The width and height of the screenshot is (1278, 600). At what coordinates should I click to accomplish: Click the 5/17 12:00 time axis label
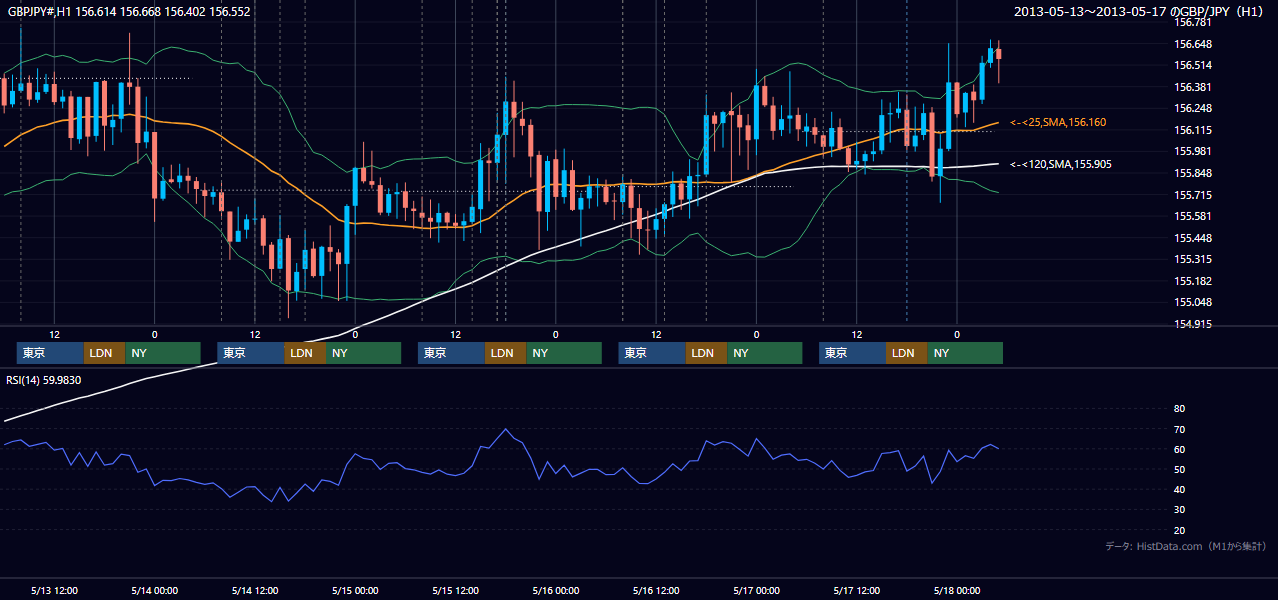pyautogui.click(x=856, y=590)
